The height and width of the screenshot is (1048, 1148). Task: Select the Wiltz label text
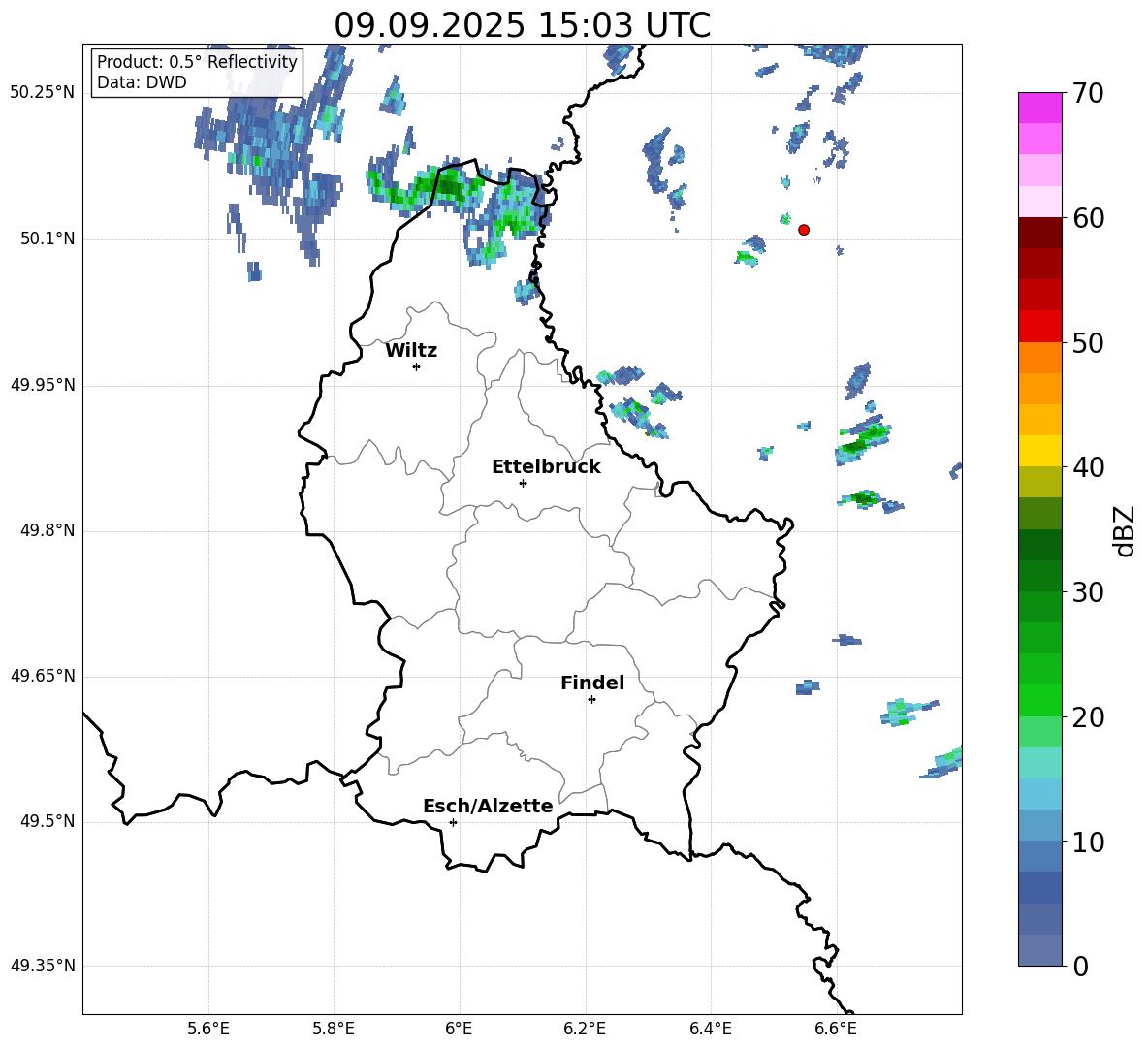pos(411,351)
